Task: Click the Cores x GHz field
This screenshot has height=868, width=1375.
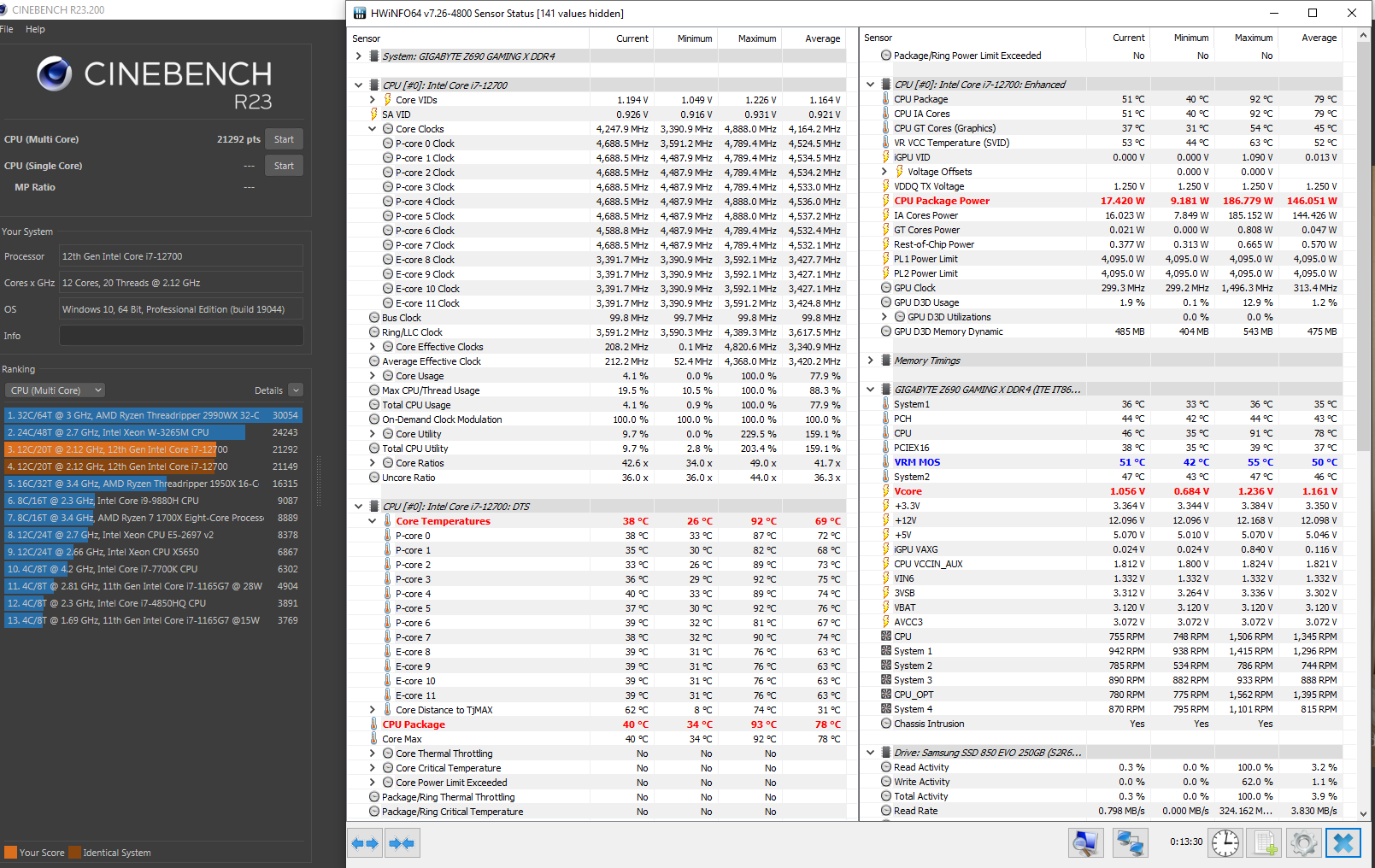Action: click(181, 283)
